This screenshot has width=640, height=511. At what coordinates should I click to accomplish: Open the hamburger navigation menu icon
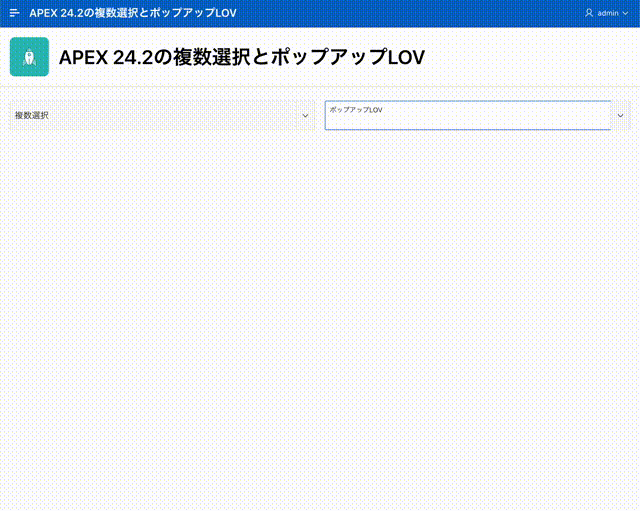point(14,13)
